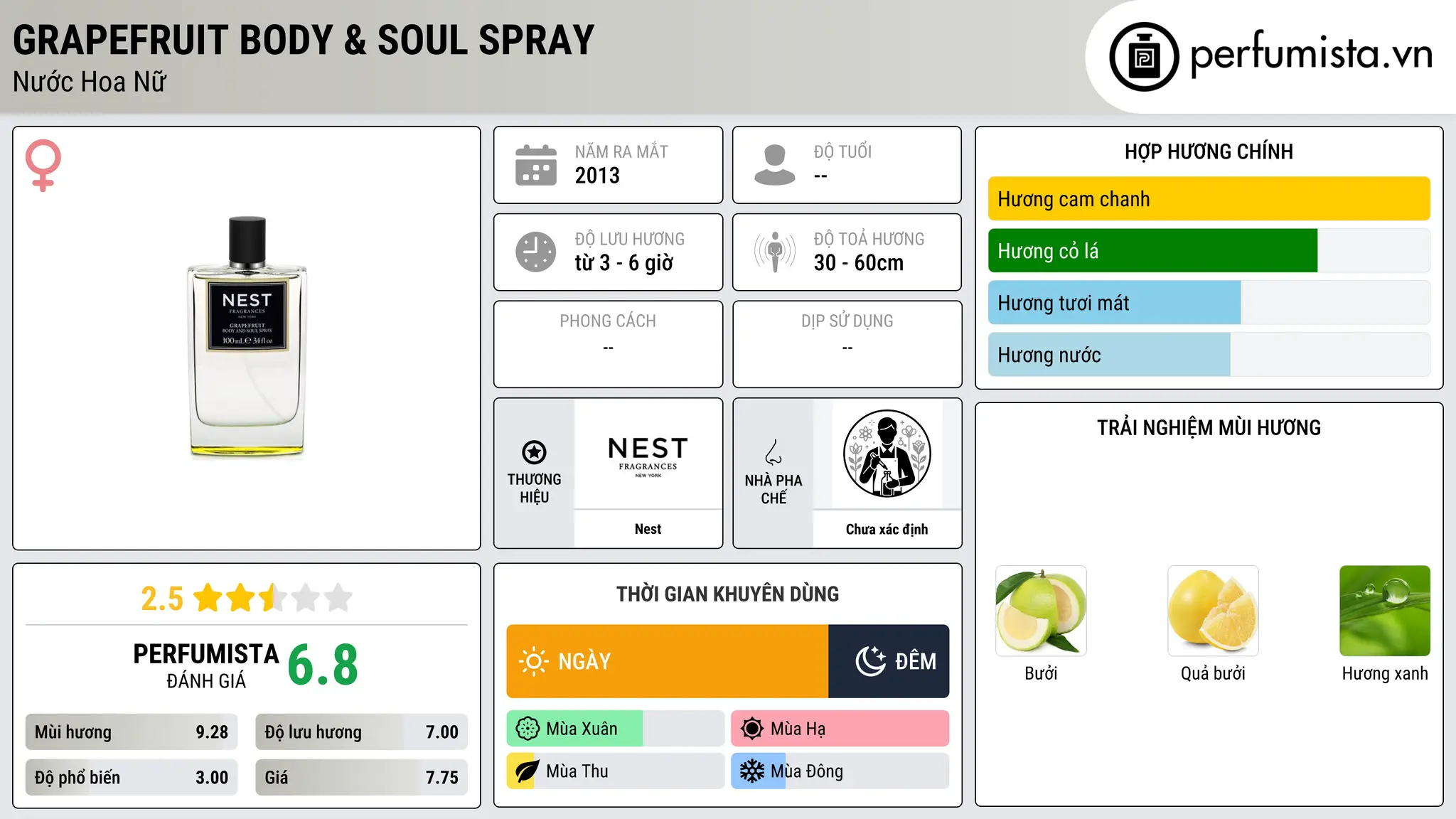The height and width of the screenshot is (819, 1456).
Task: Click the Đêm nighttime usage bar
Action: pyautogui.click(x=889, y=661)
